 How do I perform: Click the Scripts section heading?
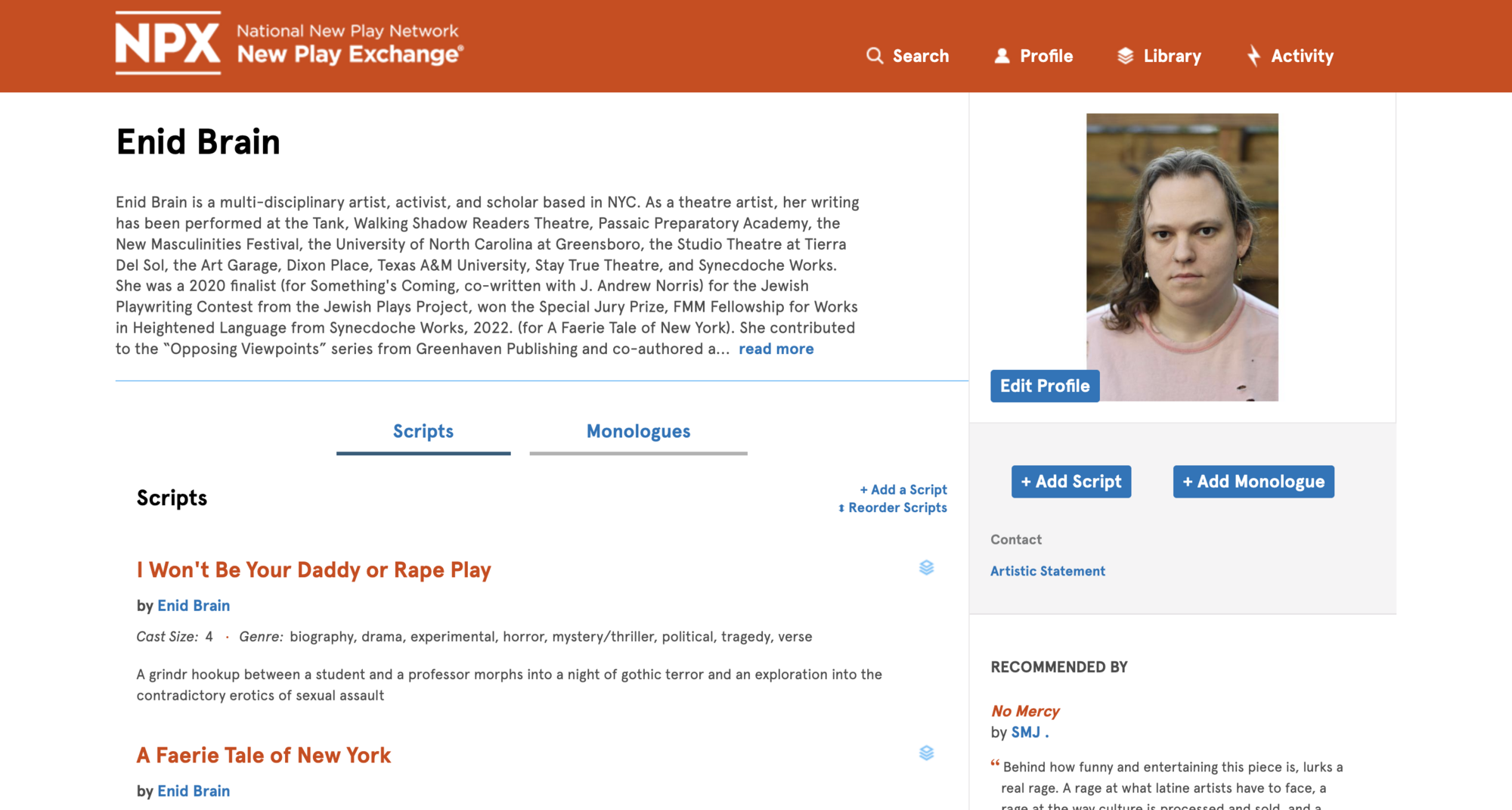(x=172, y=498)
